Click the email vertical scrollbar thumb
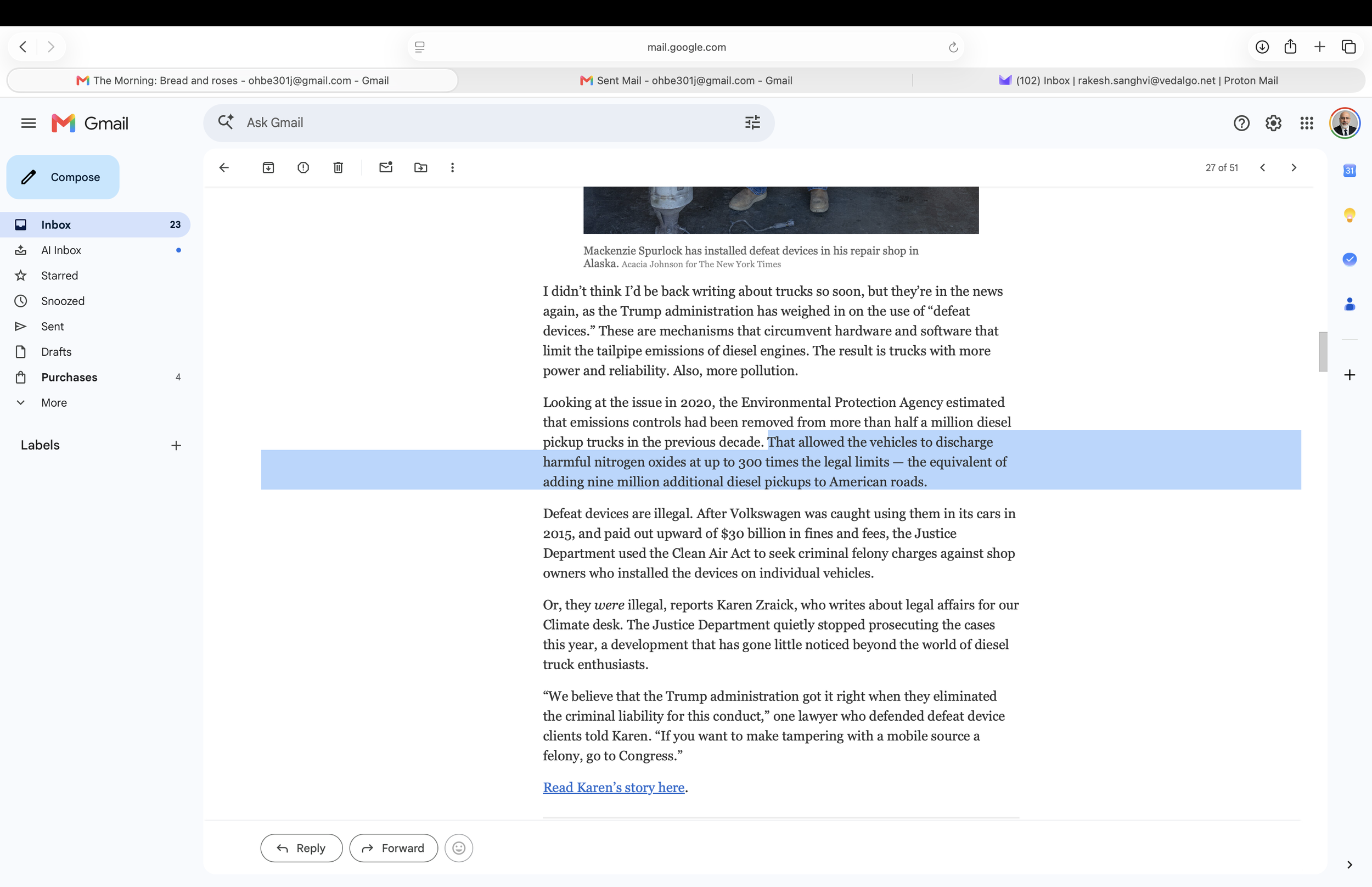1372x887 pixels. click(x=1323, y=352)
